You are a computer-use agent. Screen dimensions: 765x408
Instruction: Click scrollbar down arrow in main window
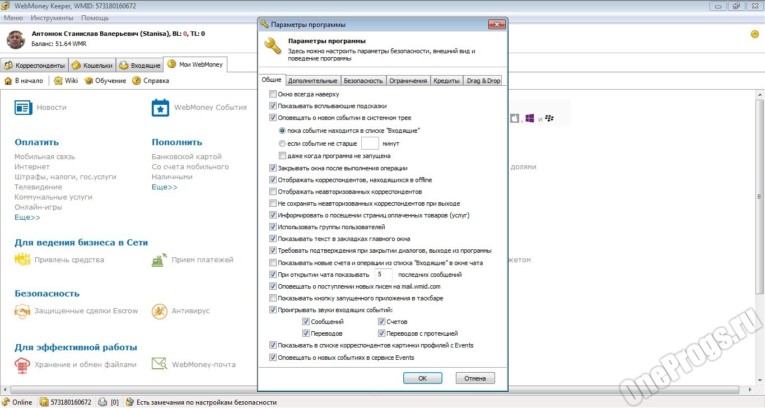click(760, 380)
